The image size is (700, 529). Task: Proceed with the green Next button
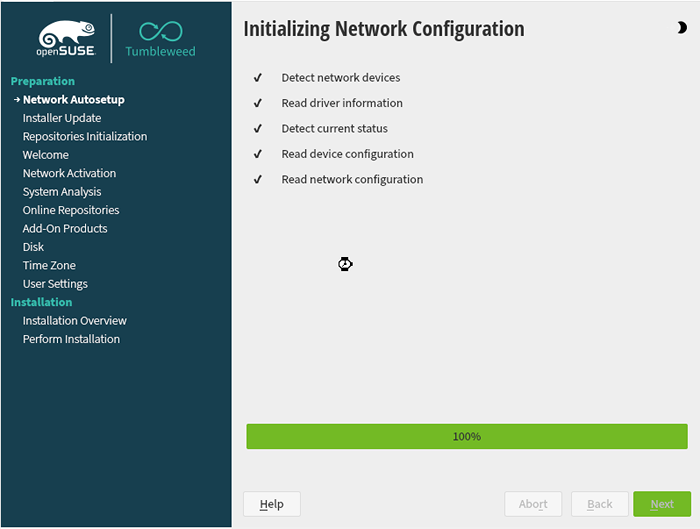(x=662, y=504)
